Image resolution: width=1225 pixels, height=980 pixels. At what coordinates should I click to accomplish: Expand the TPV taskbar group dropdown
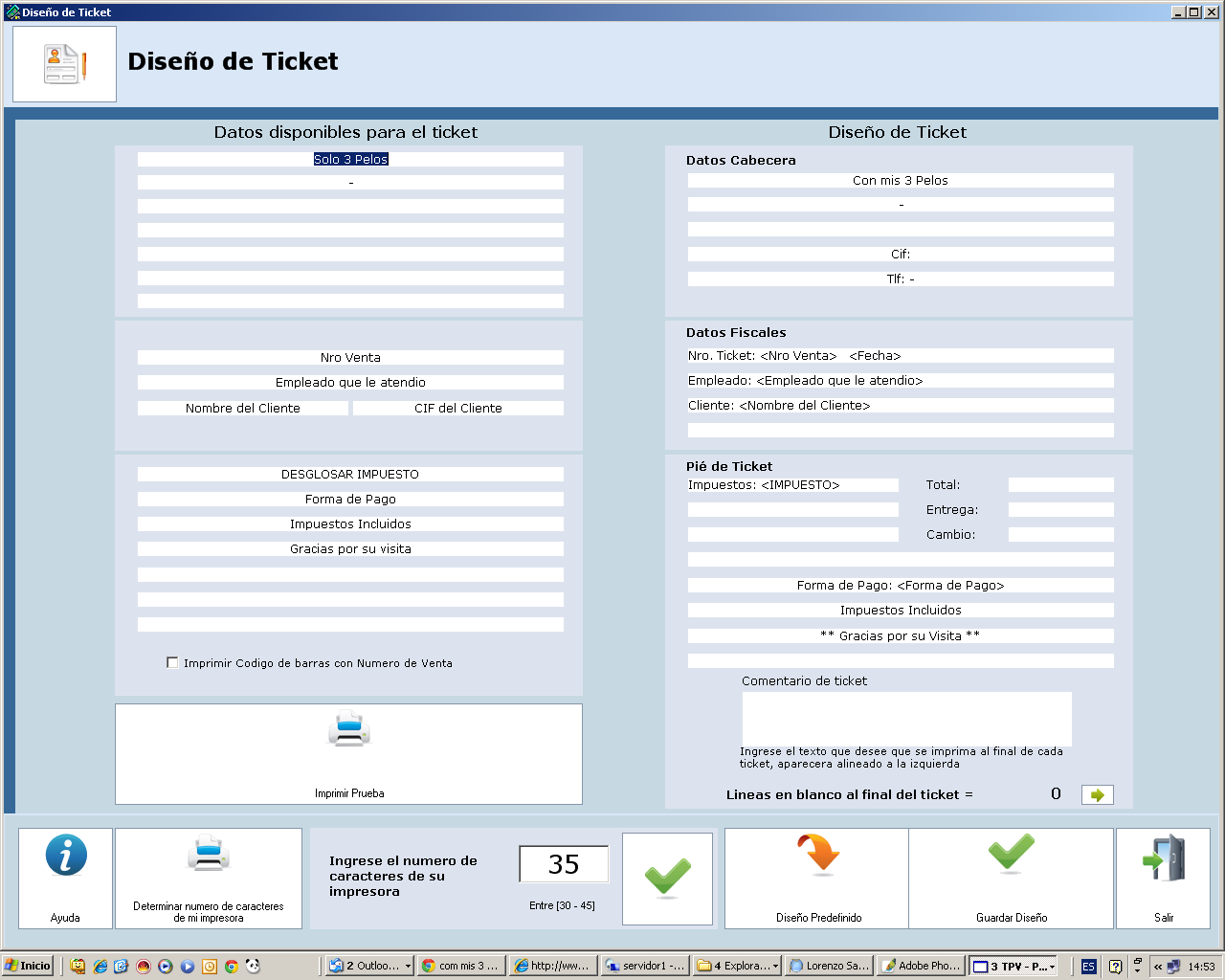click(x=1052, y=967)
